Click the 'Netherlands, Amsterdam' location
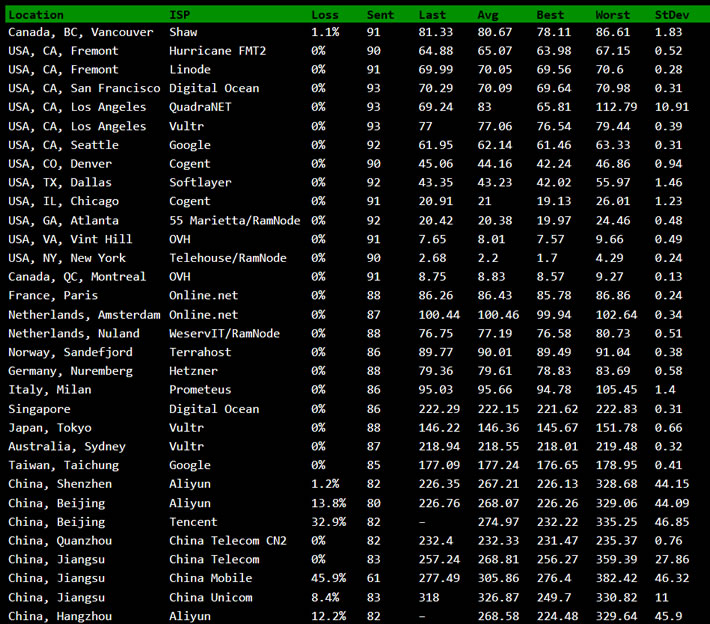This screenshot has width=710, height=624. tap(84, 315)
